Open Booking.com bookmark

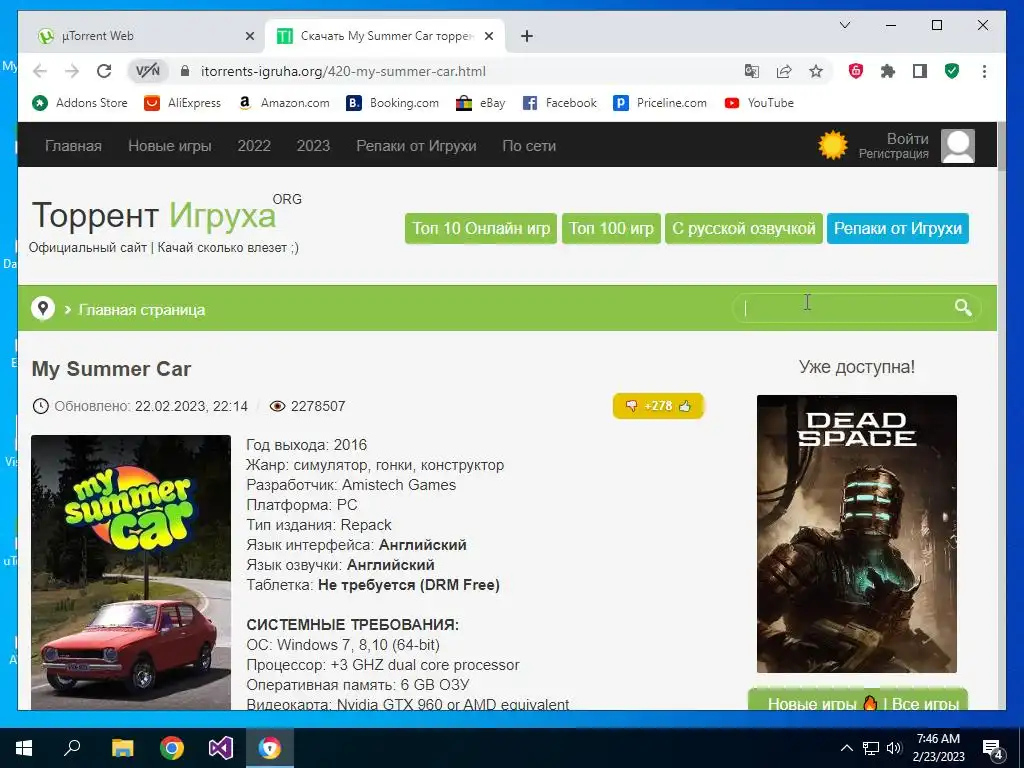[392, 103]
